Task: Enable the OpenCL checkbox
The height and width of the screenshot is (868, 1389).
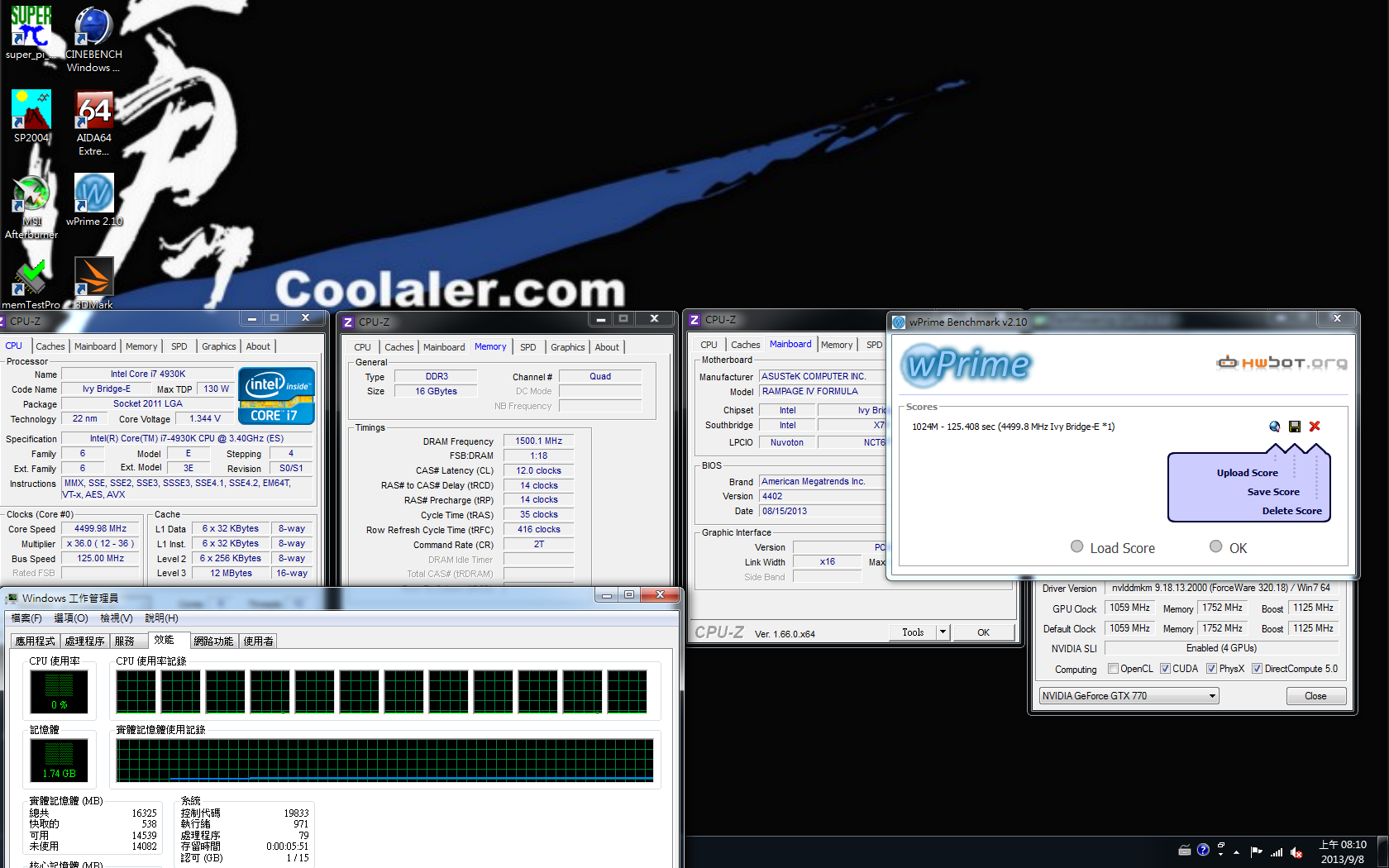Action: 1113,668
